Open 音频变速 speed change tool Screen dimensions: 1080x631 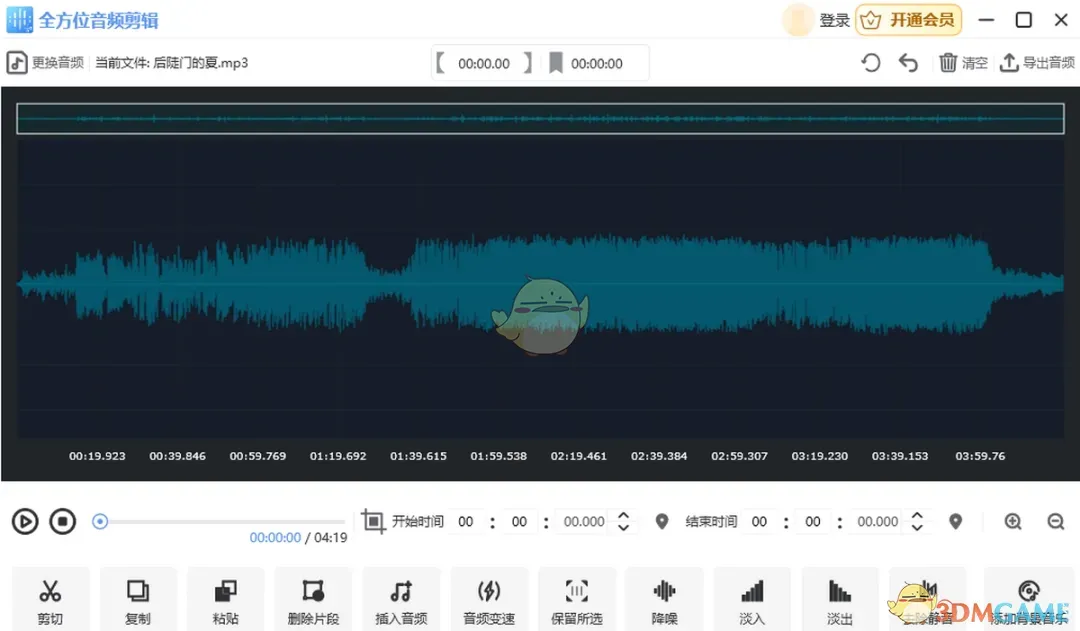tap(489, 600)
